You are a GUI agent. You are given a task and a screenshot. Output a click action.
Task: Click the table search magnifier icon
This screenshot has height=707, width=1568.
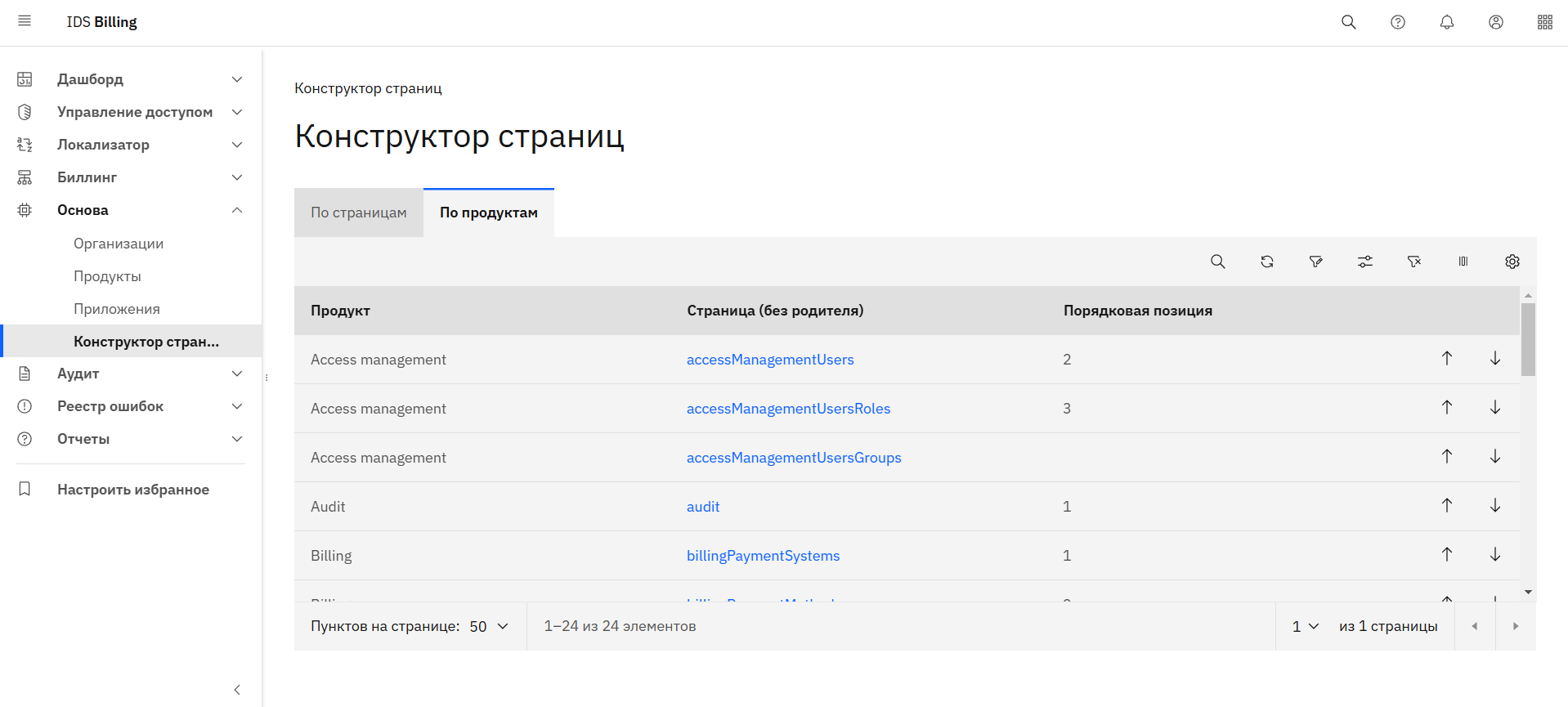(1218, 262)
